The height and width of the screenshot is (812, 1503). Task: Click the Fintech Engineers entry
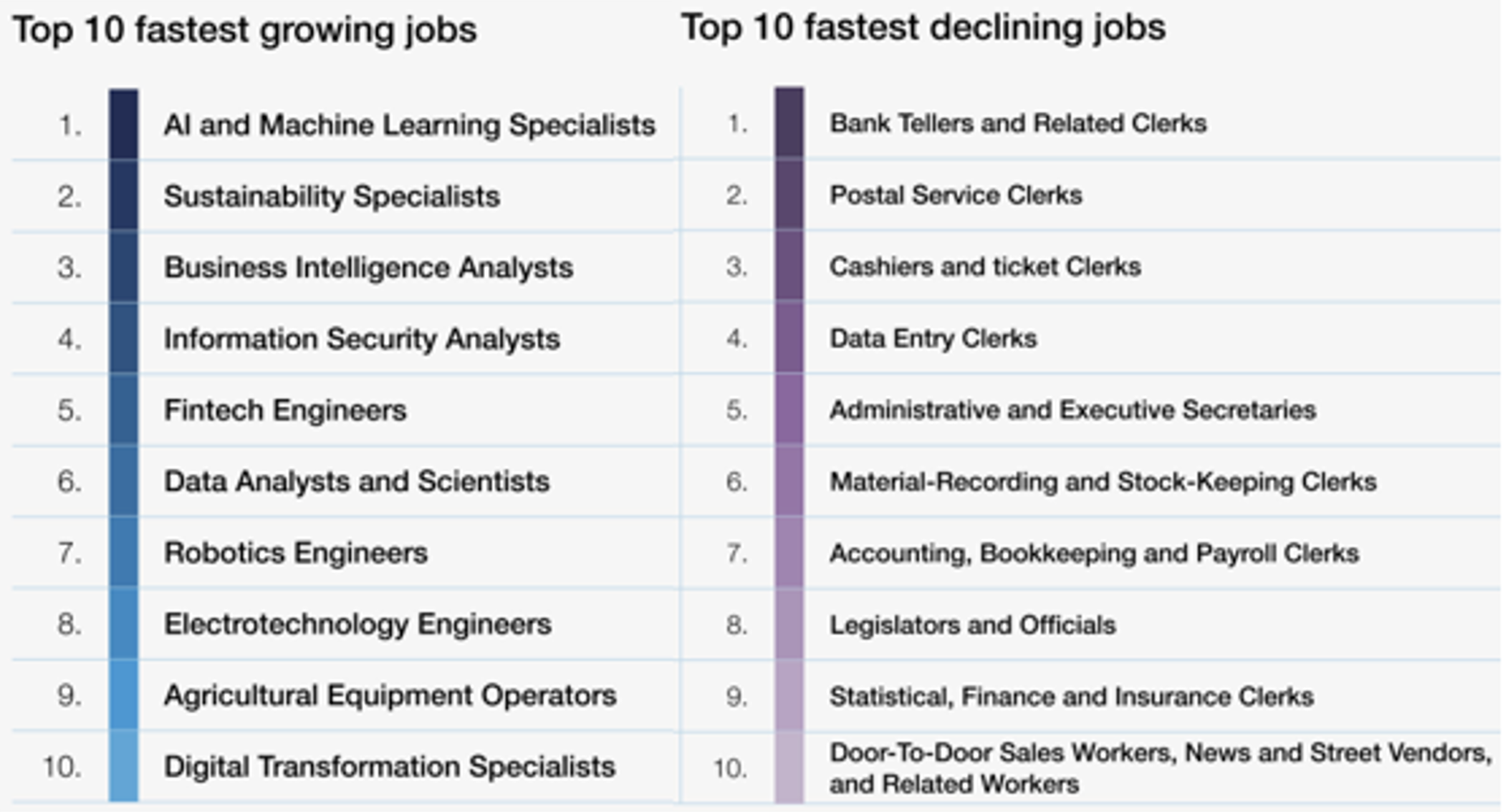pyautogui.click(x=285, y=410)
